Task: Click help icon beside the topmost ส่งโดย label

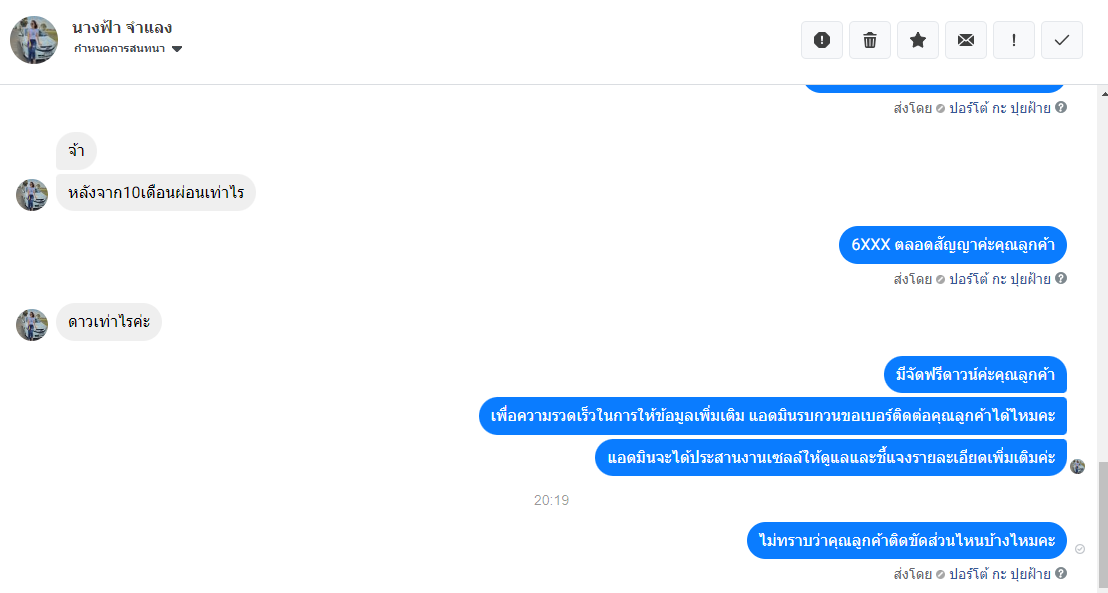Action: (1061, 107)
